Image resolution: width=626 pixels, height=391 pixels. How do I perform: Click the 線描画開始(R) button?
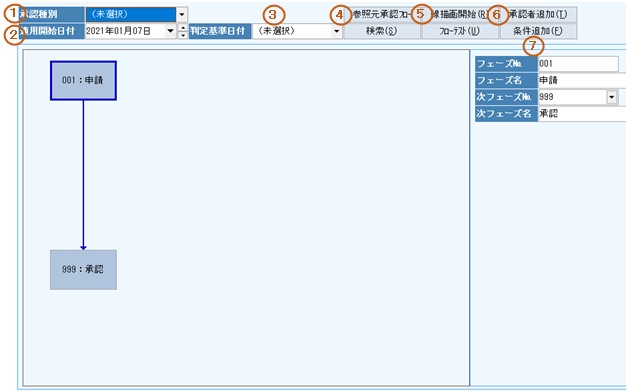tap(460, 15)
